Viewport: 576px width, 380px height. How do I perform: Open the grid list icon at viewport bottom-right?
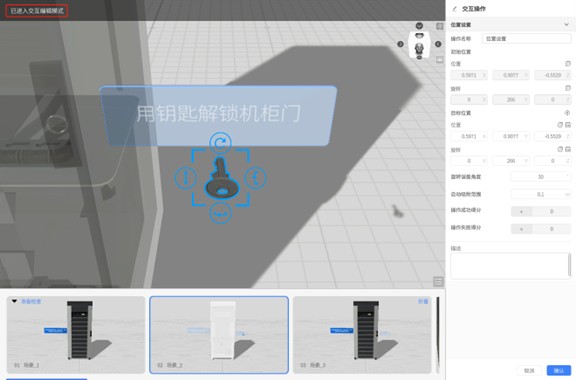click(438, 282)
